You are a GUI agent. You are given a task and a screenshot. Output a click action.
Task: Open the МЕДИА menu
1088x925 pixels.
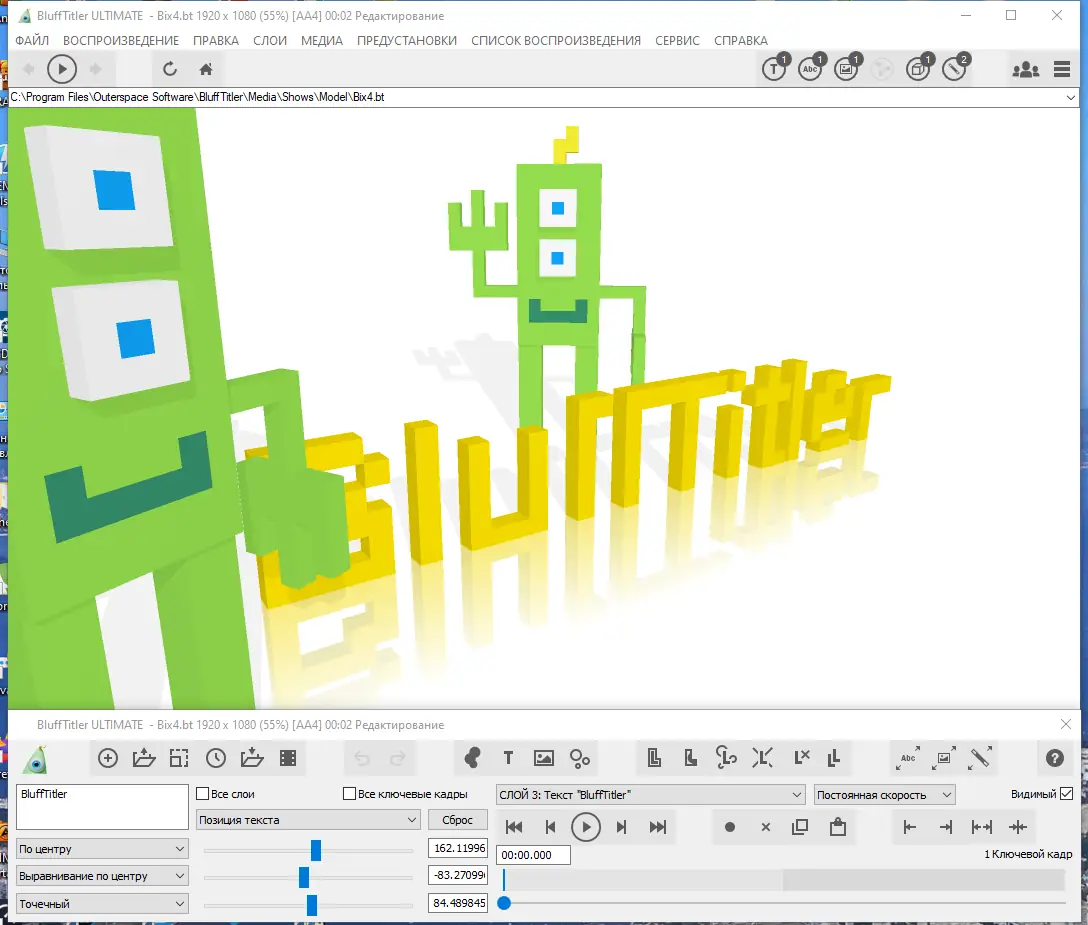coord(322,41)
